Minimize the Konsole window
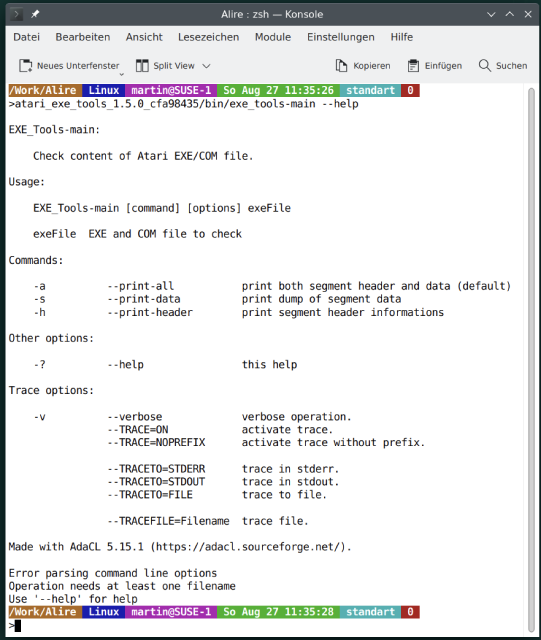Image resolution: width=541 pixels, height=640 pixels. pyautogui.click(x=491, y=14)
